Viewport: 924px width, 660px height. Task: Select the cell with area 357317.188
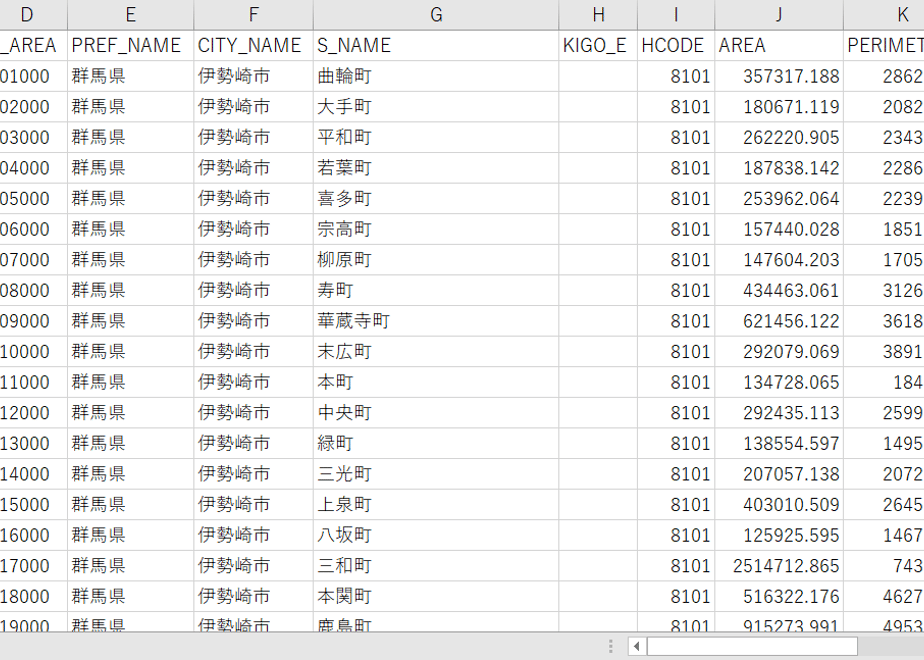coord(779,76)
